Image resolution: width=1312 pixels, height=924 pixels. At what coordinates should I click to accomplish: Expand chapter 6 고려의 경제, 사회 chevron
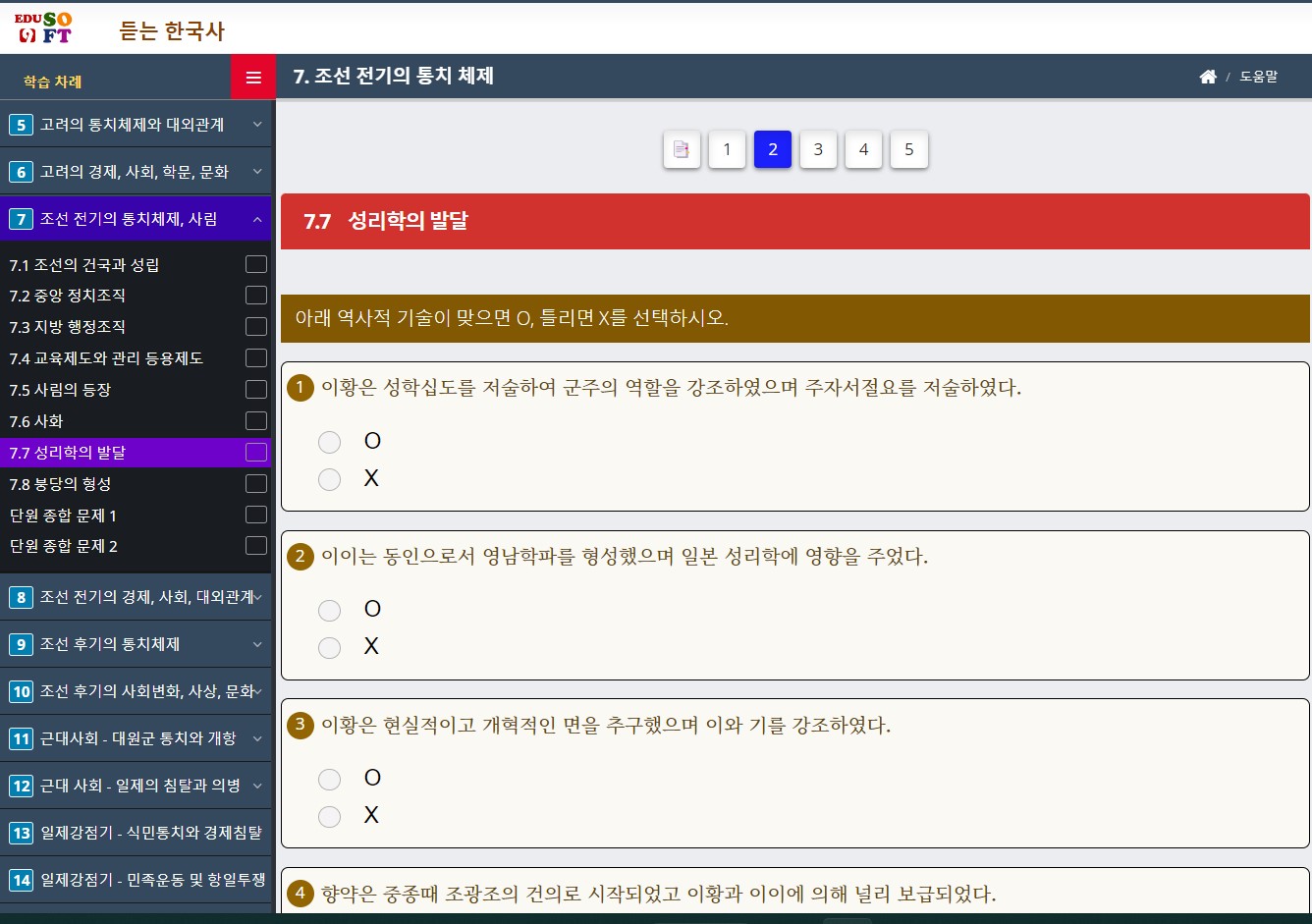(x=257, y=172)
